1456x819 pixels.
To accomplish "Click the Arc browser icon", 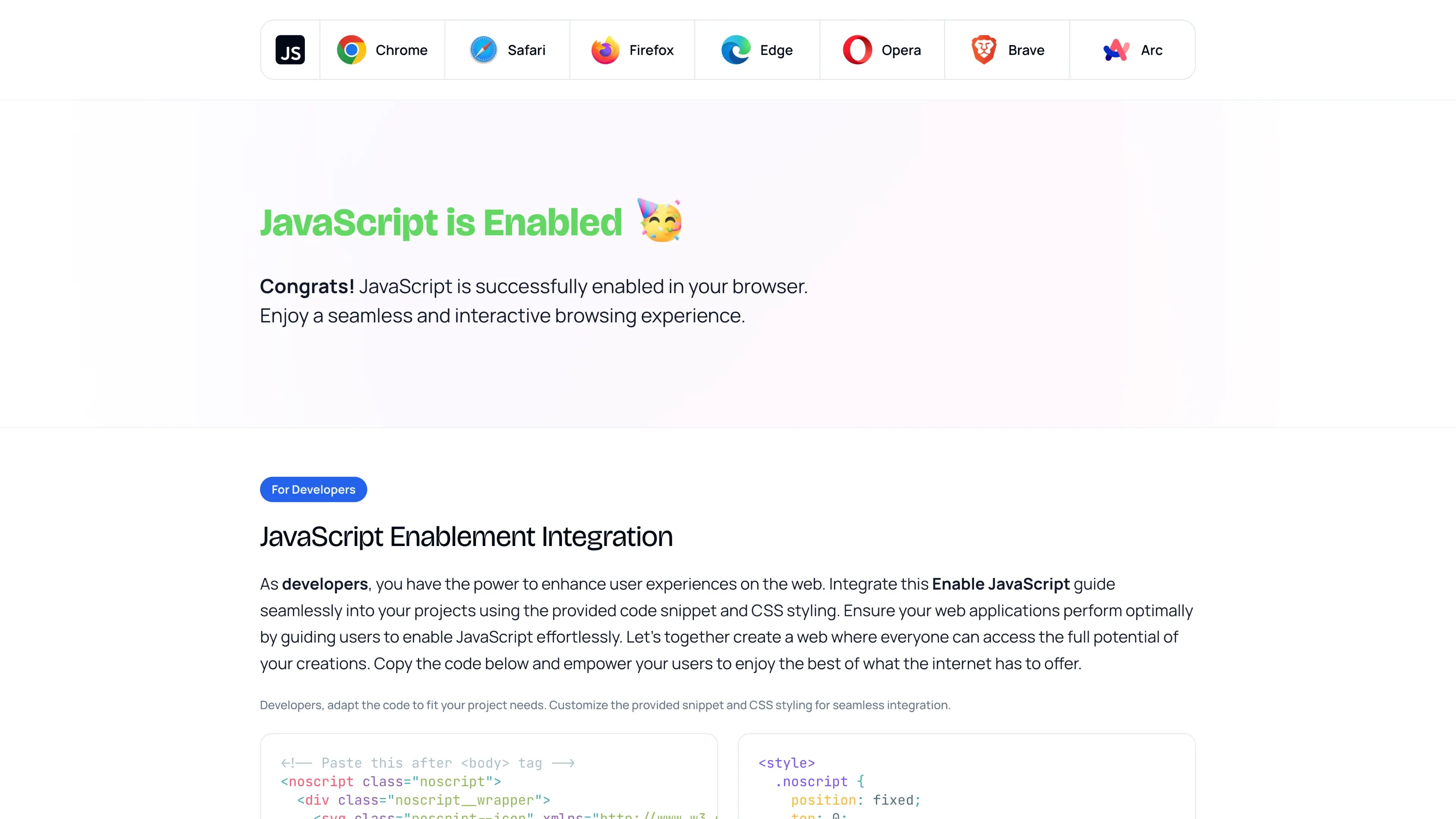I will (1117, 50).
